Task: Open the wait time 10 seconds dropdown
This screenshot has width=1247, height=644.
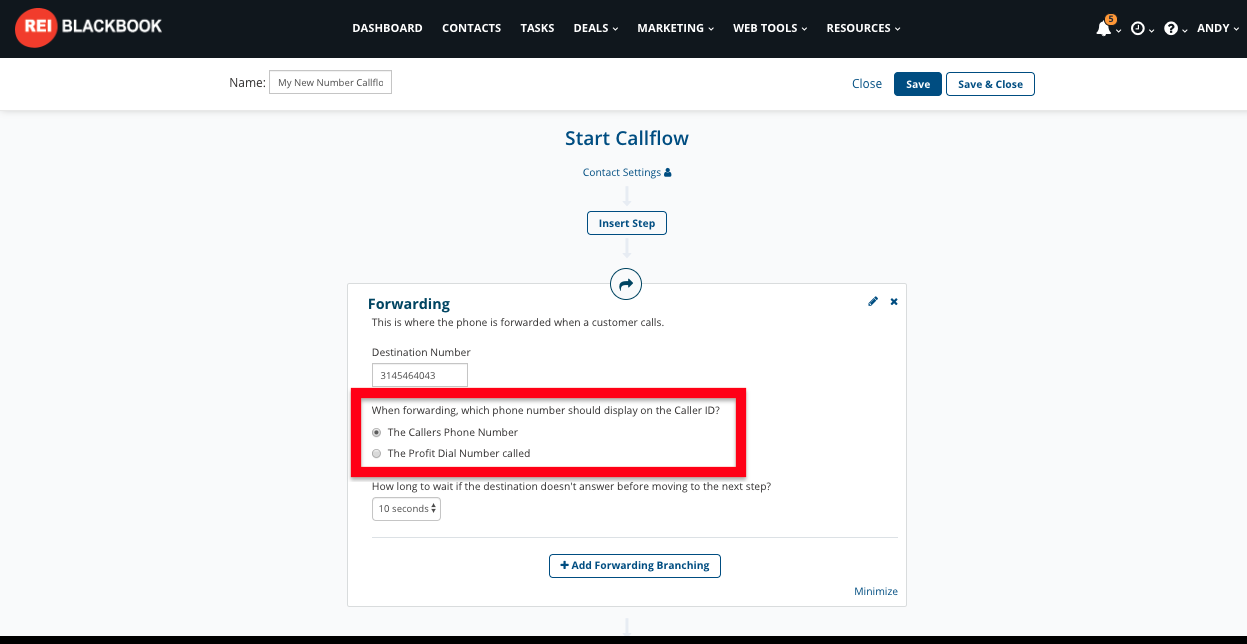Action: tap(406, 509)
